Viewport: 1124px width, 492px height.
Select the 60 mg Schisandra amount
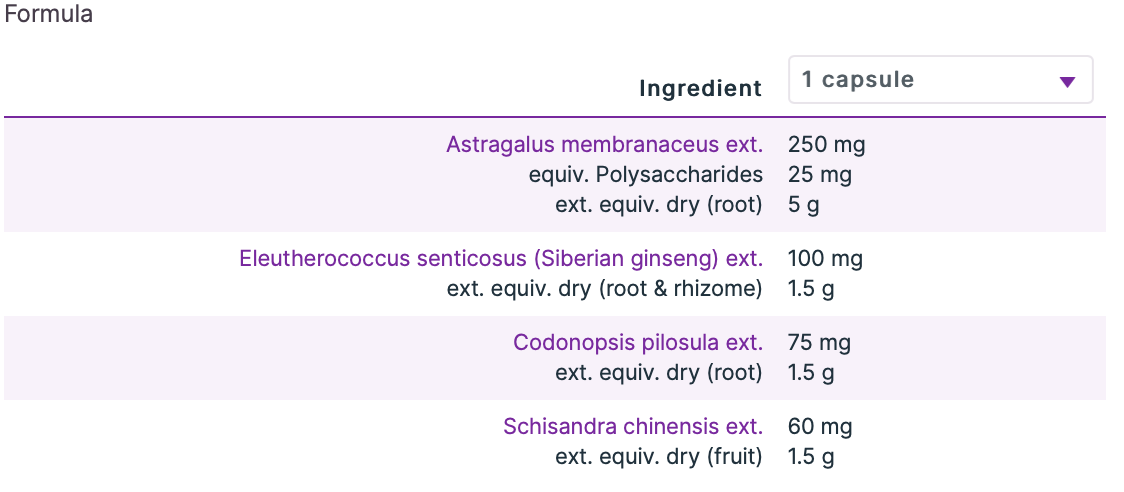click(x=820, y=427)
